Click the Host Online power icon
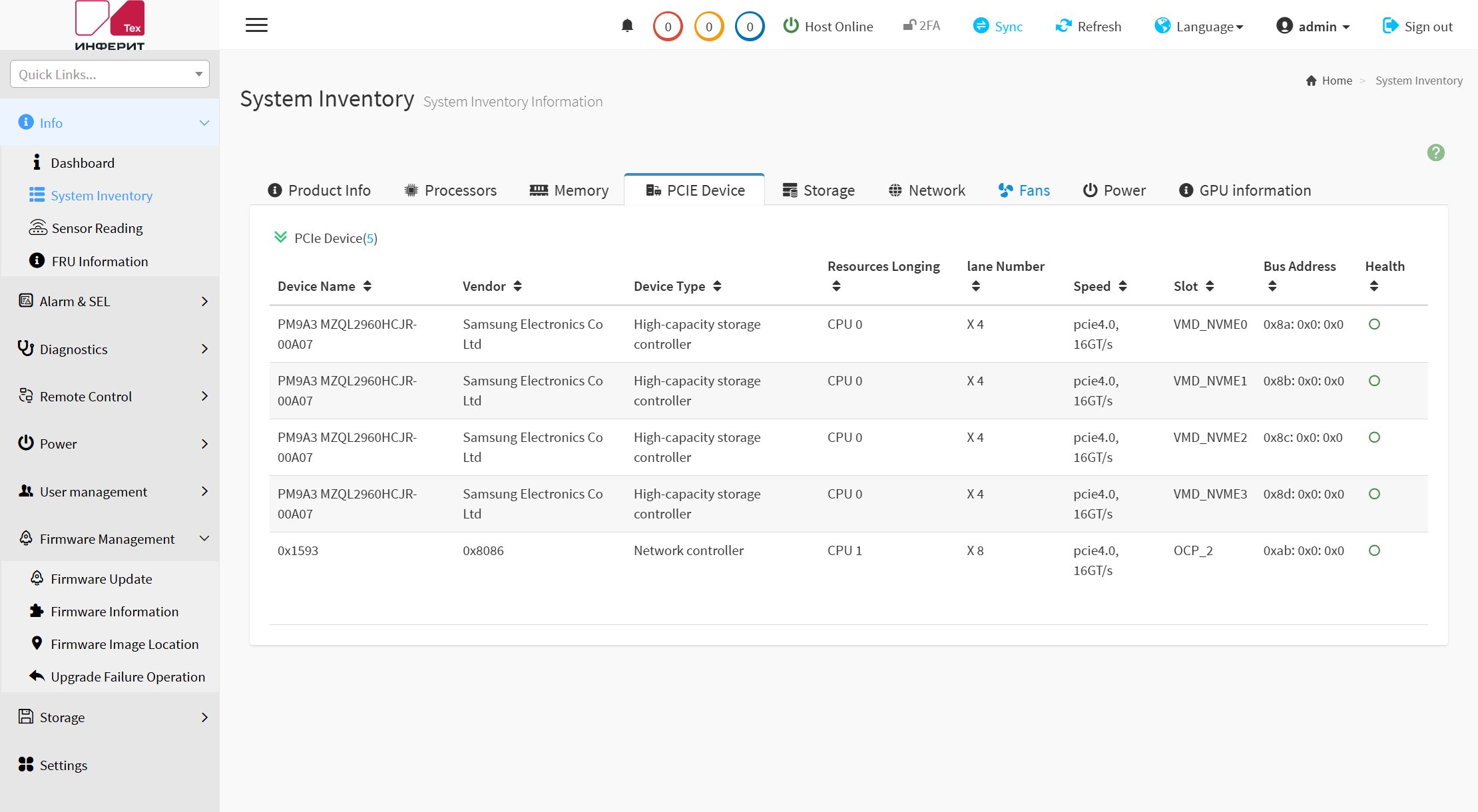Image resolution: width=1478 pixels, height=812 pixels. coord(791,25)
